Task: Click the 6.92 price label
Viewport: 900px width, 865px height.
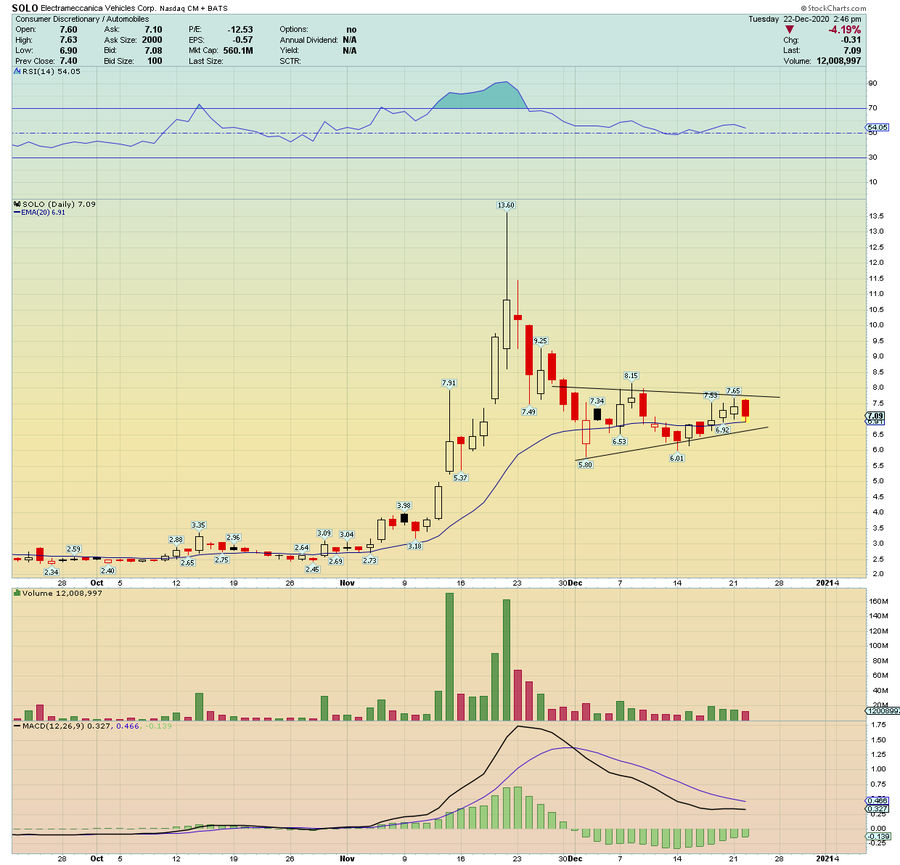Action: tap(722, 430)
